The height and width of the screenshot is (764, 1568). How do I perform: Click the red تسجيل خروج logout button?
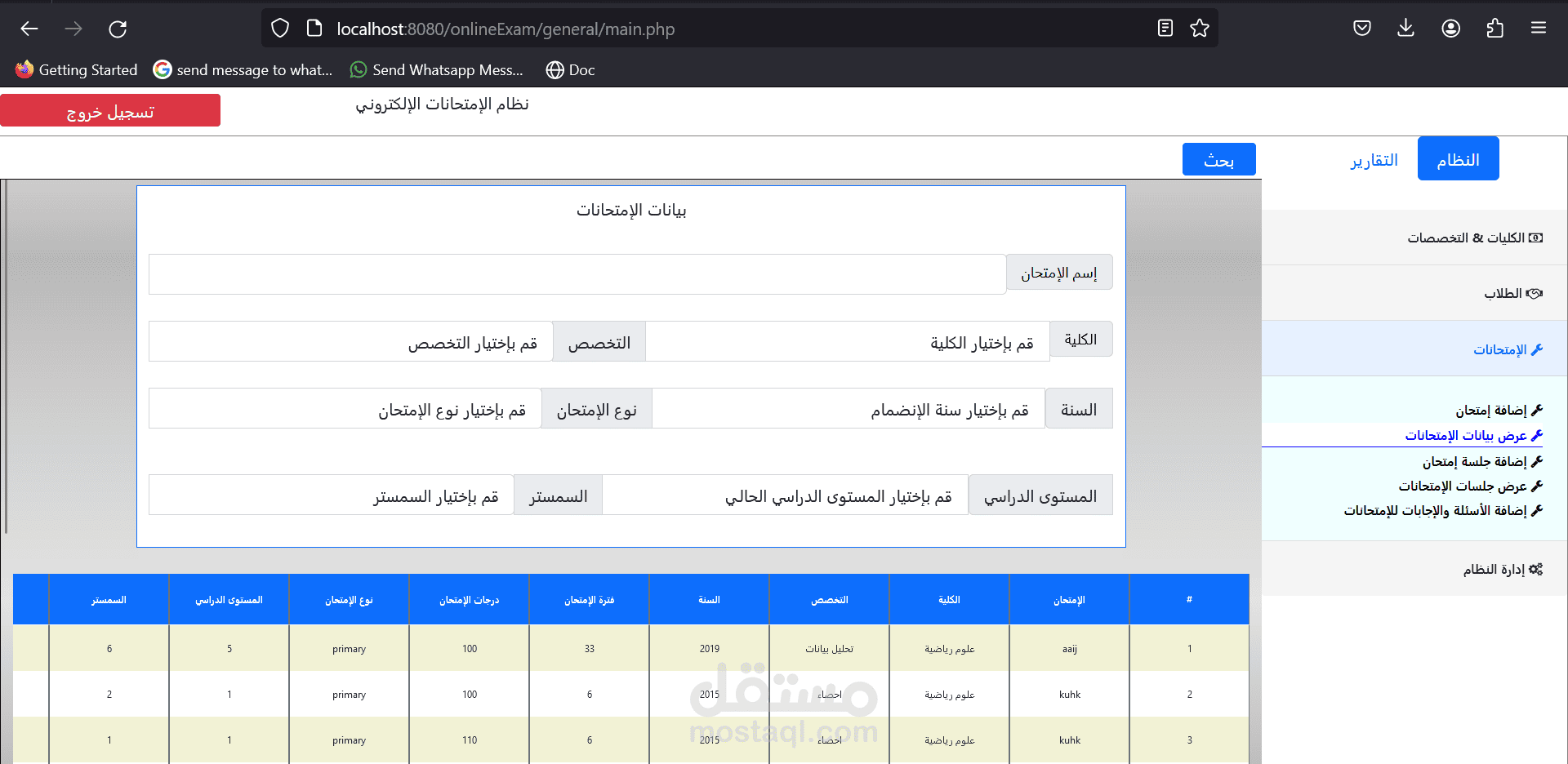[110, 110]
